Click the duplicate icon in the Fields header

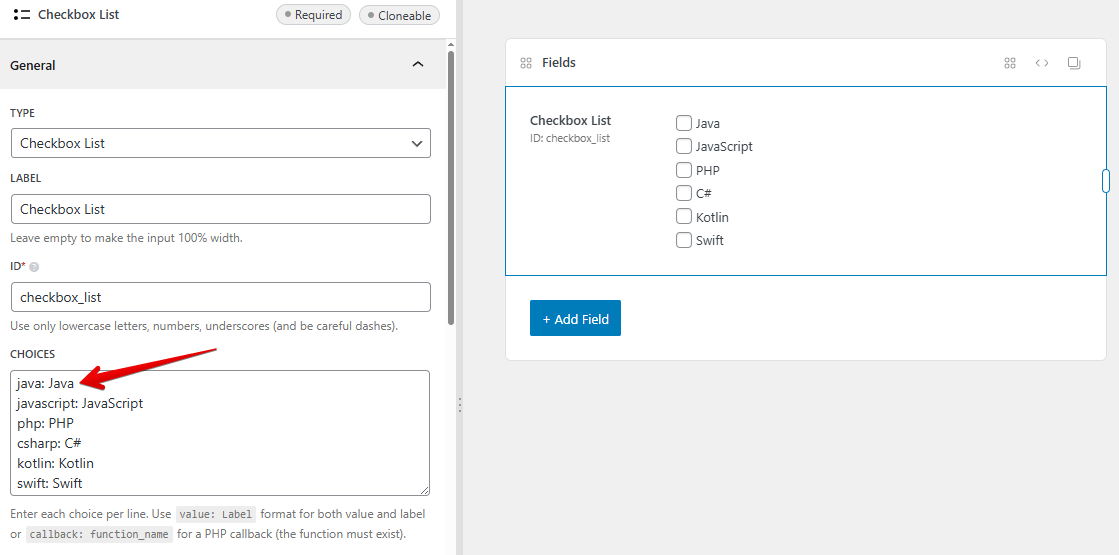(x=1074, y=63)
